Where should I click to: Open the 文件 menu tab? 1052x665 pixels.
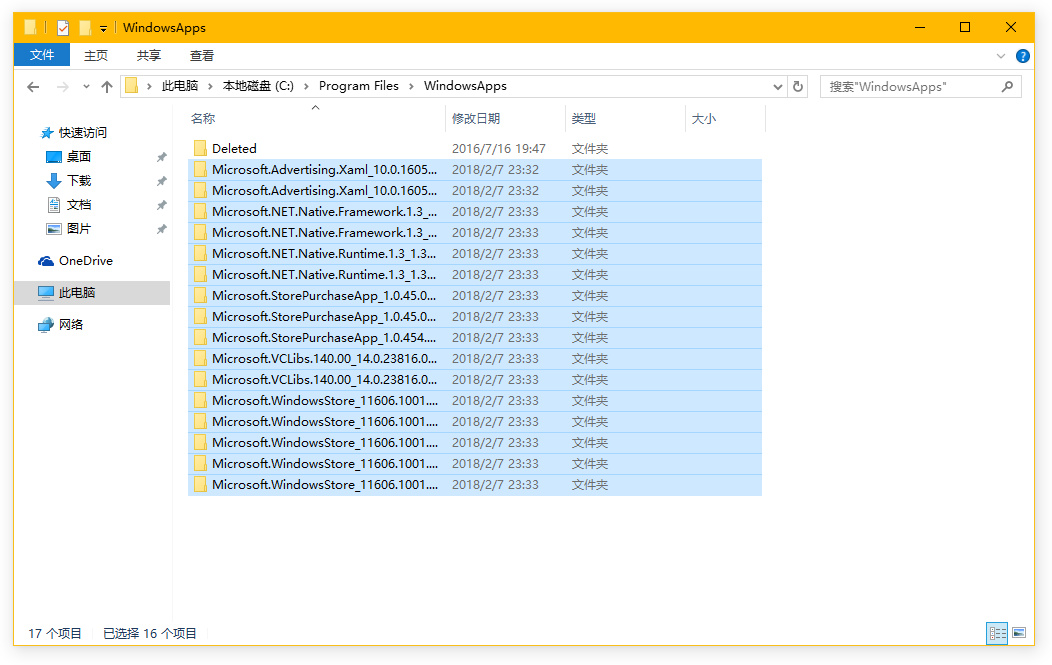(x=42, y=56)
